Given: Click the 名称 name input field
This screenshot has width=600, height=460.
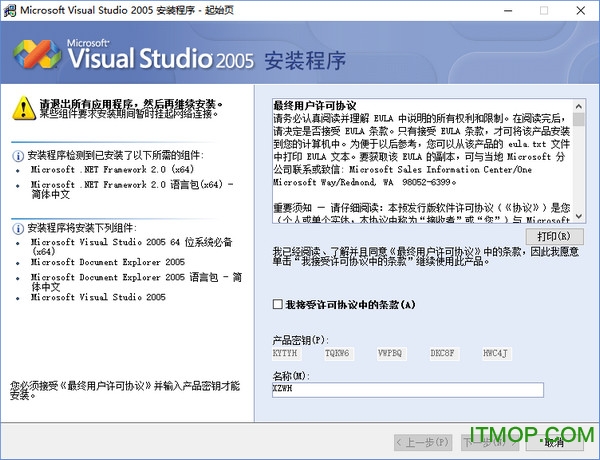Looking at the screenshot, I should 407,390.
